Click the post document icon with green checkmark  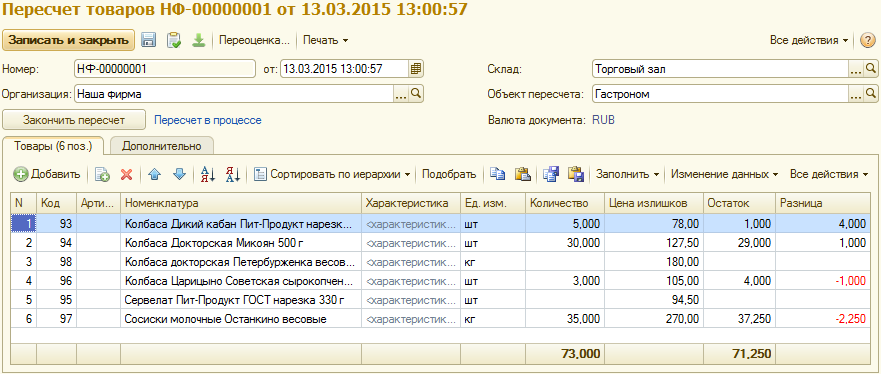(x=174, y=40)
